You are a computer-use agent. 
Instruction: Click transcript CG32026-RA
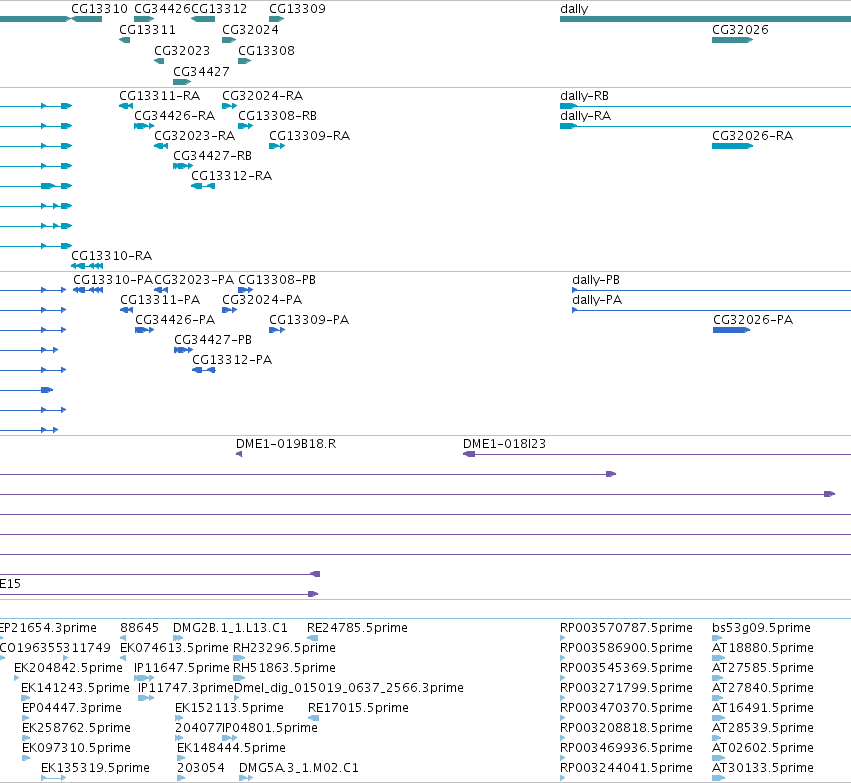pyautogui.click(x=752, y=136)
